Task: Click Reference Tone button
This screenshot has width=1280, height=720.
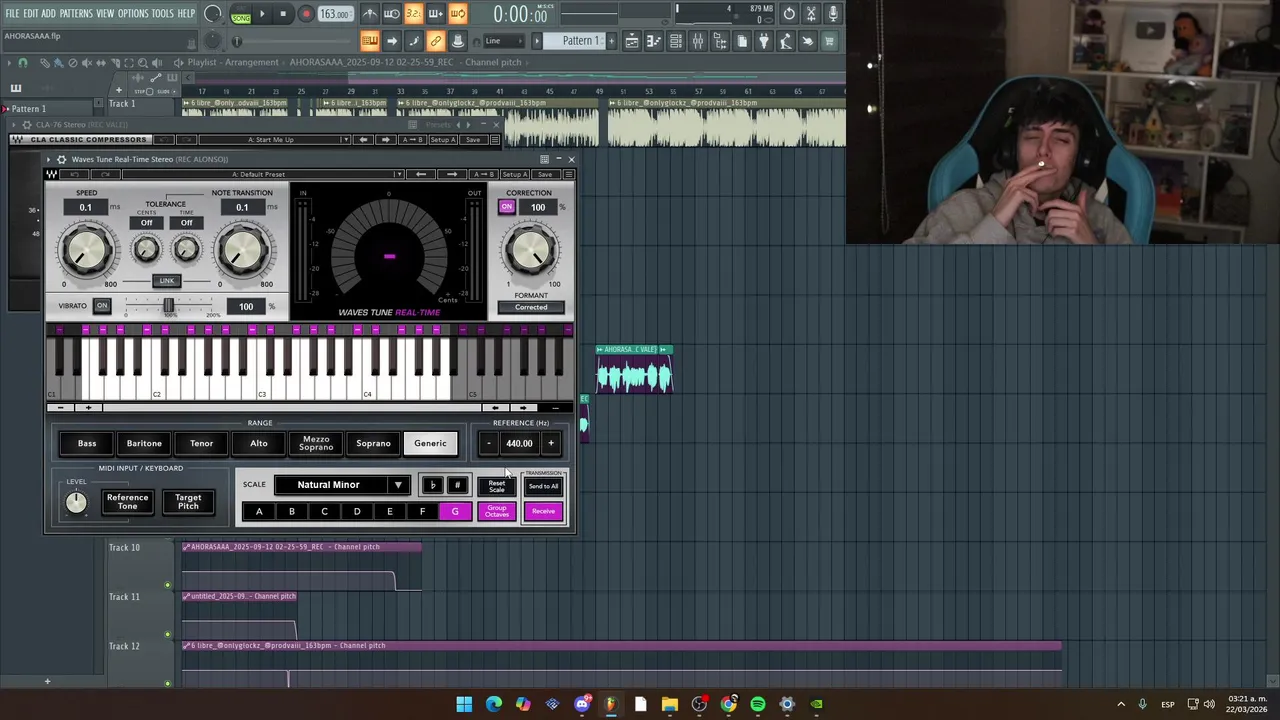Action: [127, 502]
